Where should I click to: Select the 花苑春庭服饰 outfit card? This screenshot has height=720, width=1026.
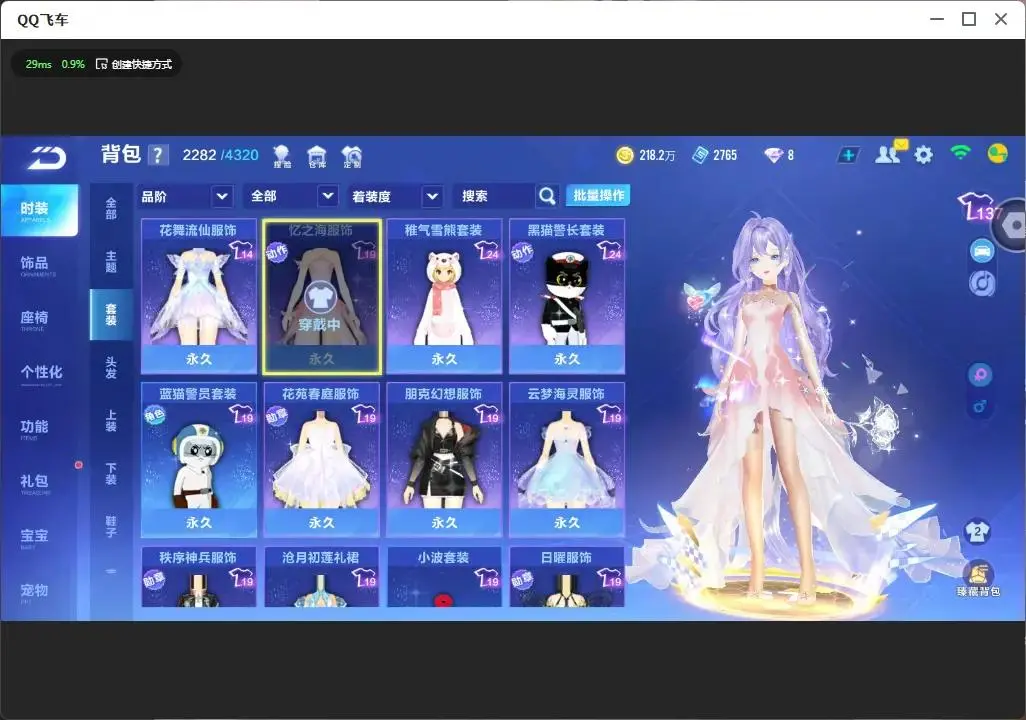coord(321,460)
